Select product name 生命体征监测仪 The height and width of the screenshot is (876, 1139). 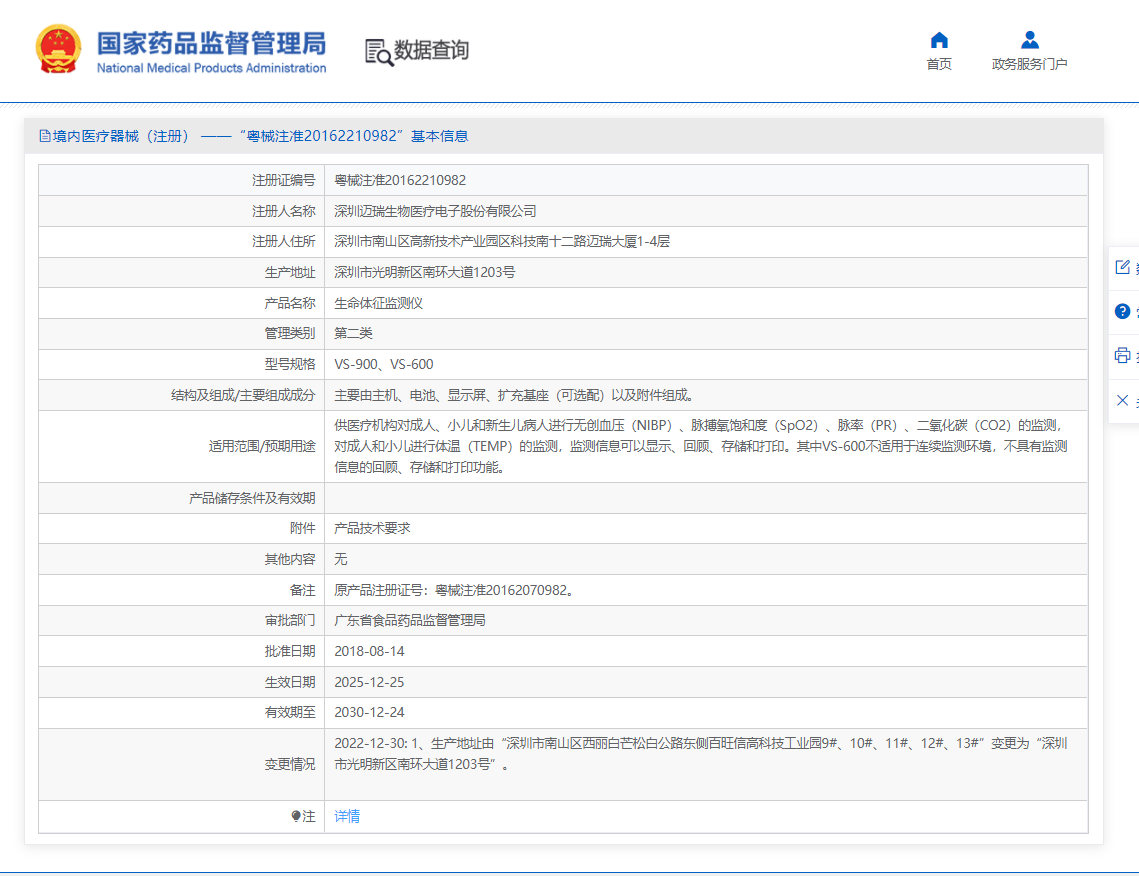(x=378, y=303)
